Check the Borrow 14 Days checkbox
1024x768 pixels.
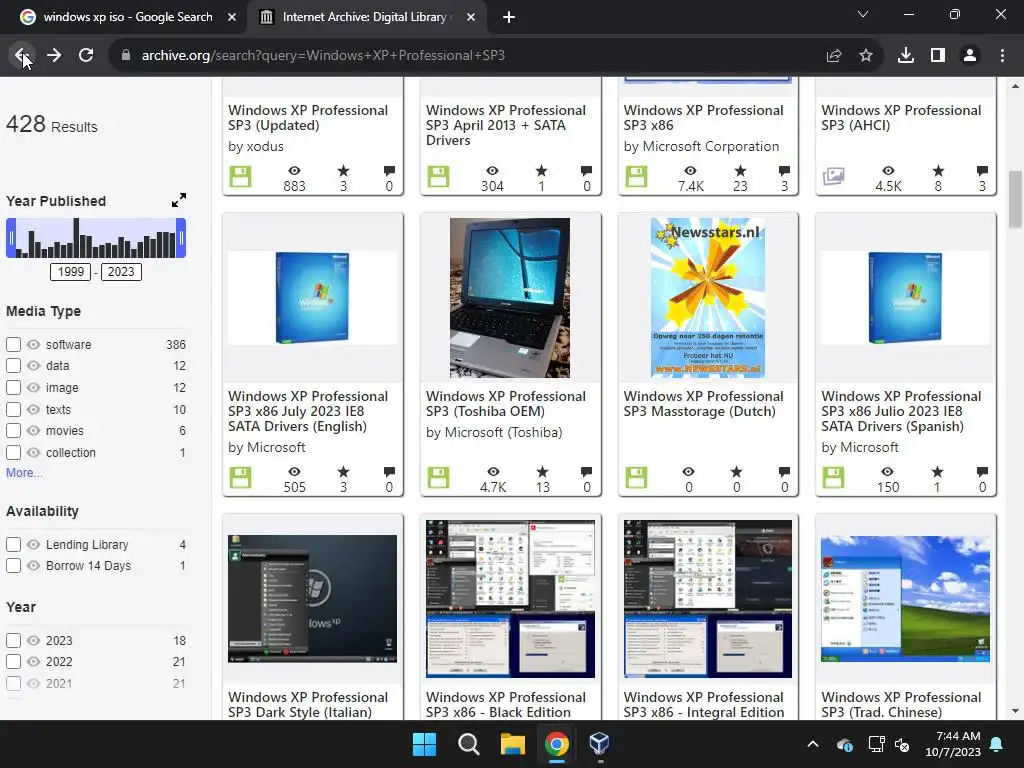[14, 566]
